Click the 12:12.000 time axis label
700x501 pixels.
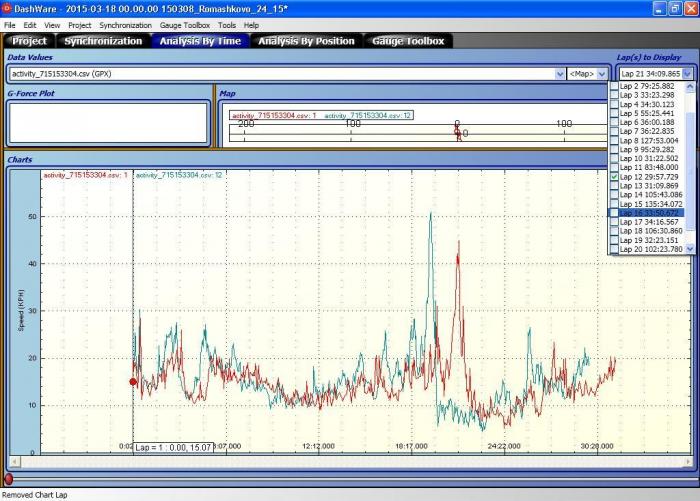tap(318, 446)
